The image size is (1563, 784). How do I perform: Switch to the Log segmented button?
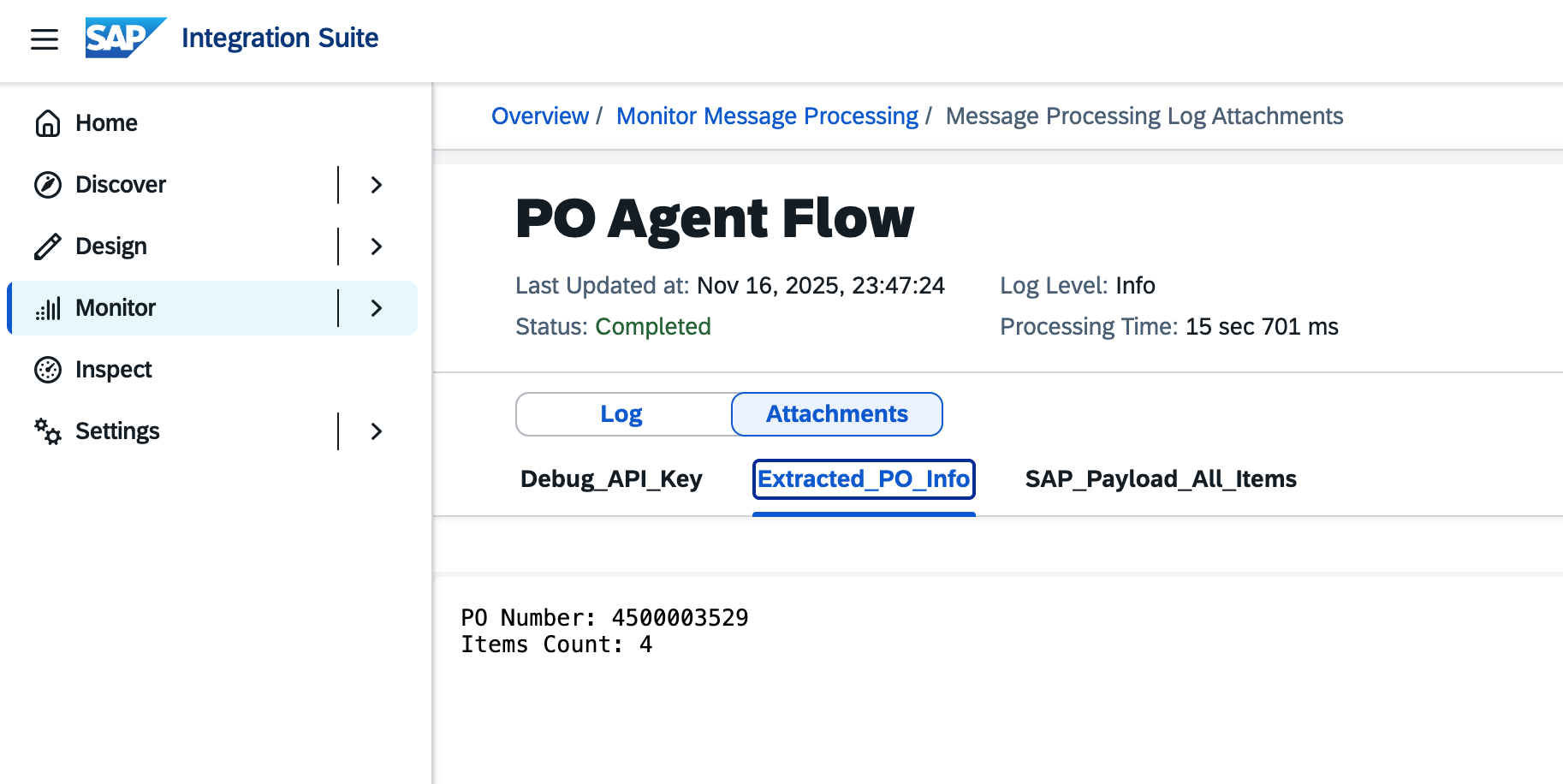point(623,414)
